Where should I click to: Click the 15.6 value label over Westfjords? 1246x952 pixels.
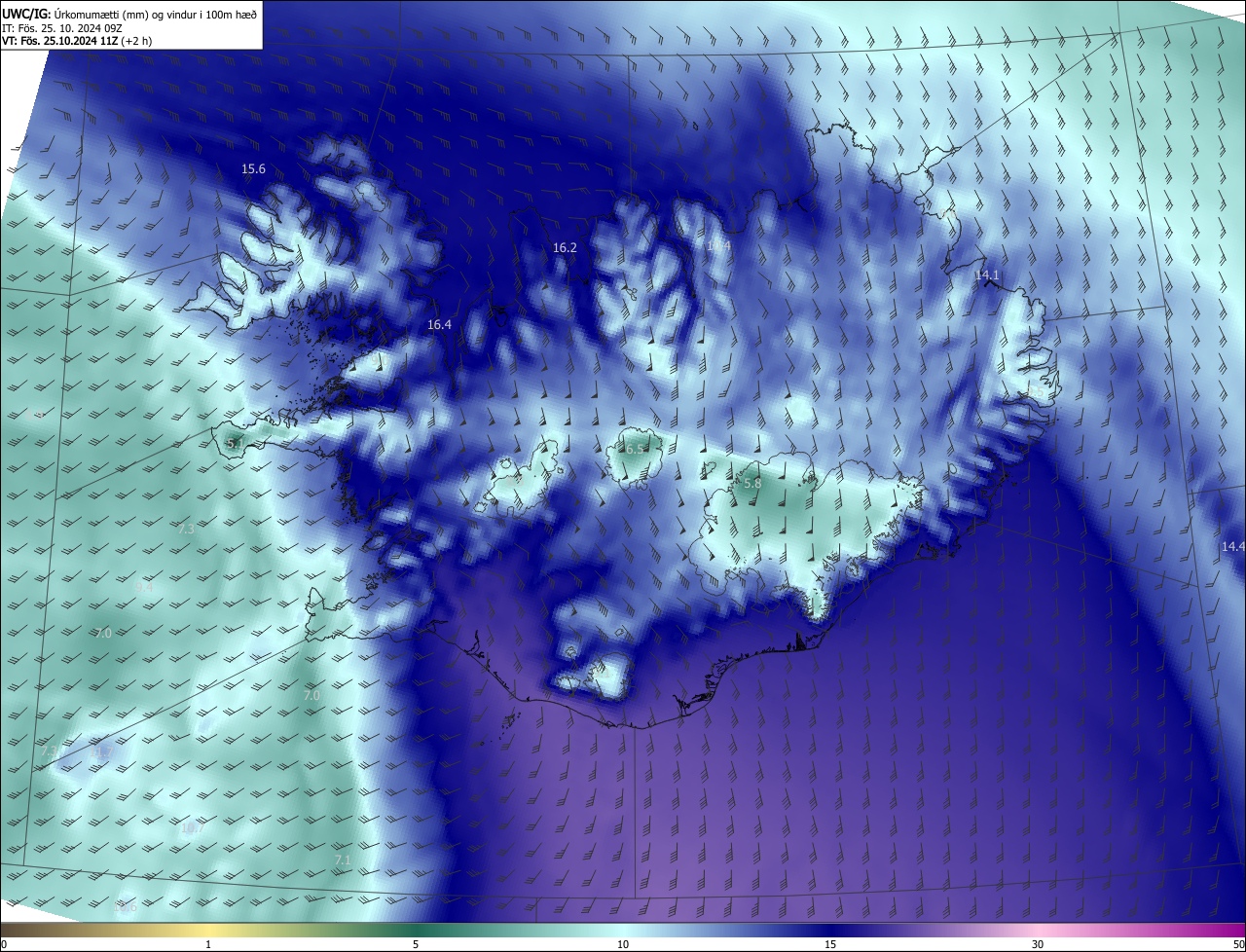253,169
